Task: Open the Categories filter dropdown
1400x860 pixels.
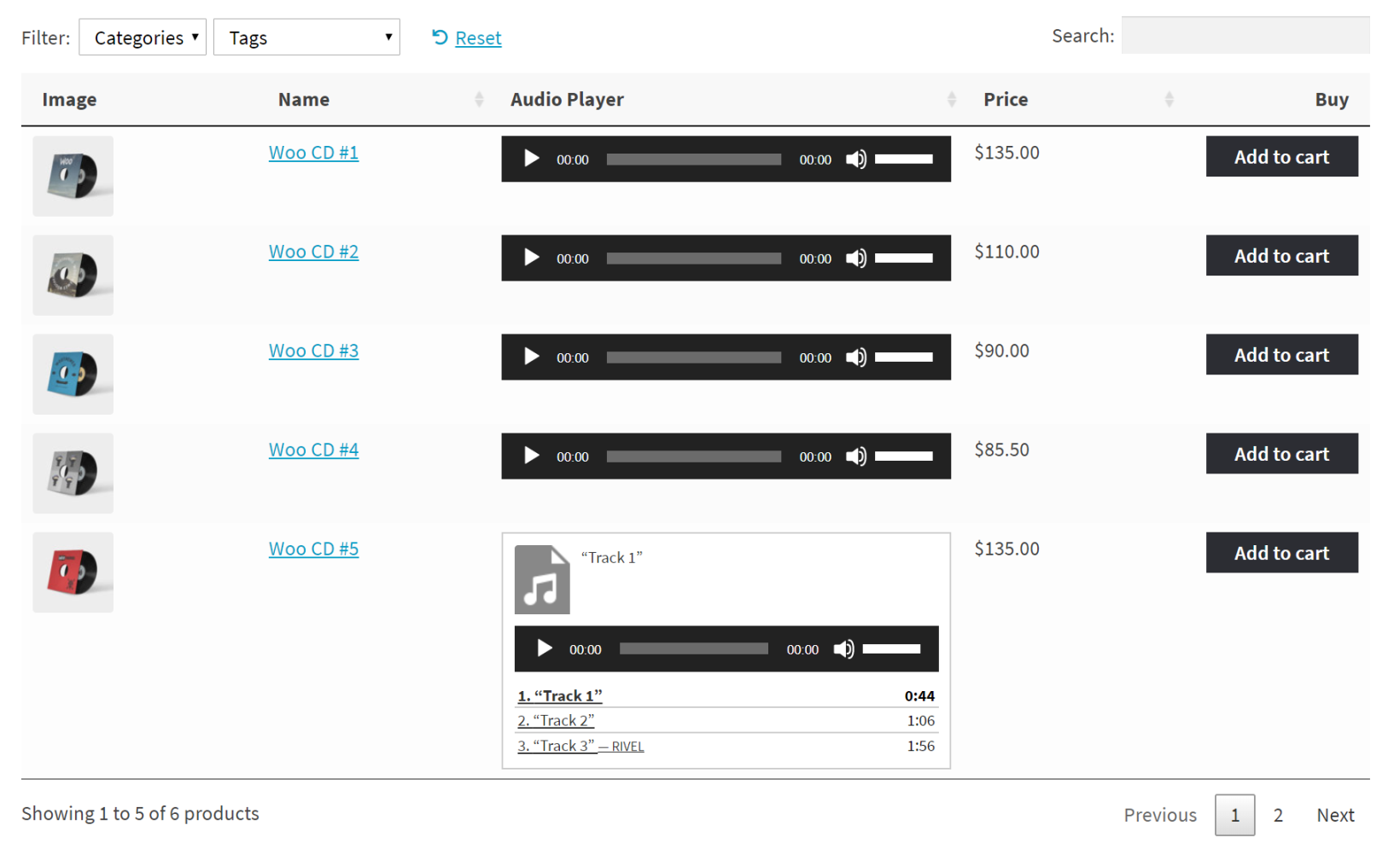Action: (142, 37)
